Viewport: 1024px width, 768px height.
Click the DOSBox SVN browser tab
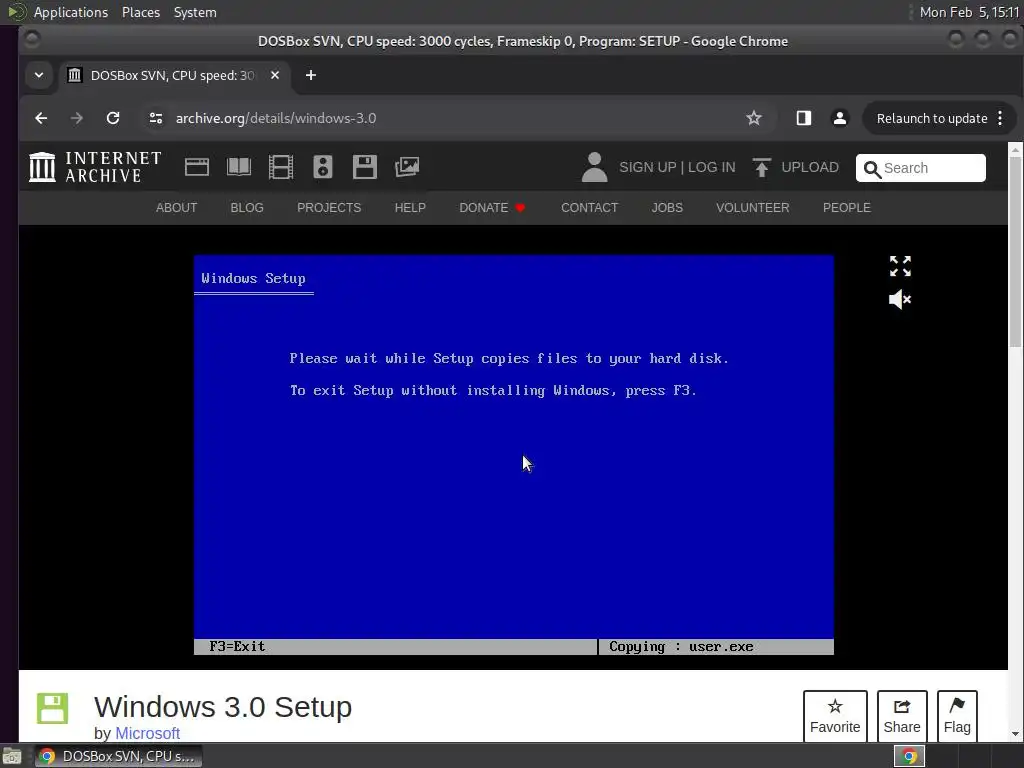[173, 75]
